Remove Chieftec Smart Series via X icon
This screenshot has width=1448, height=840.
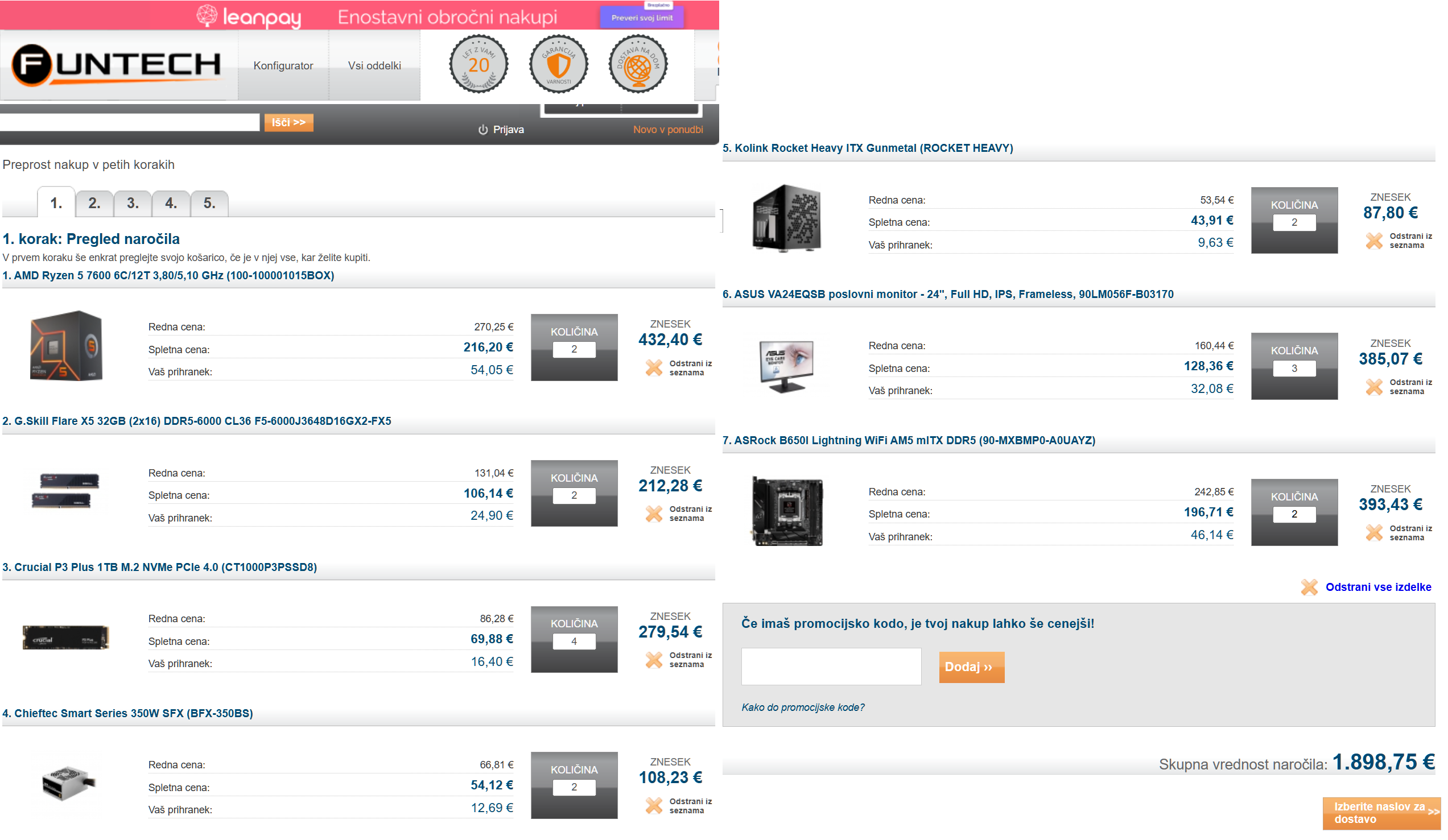654,806
